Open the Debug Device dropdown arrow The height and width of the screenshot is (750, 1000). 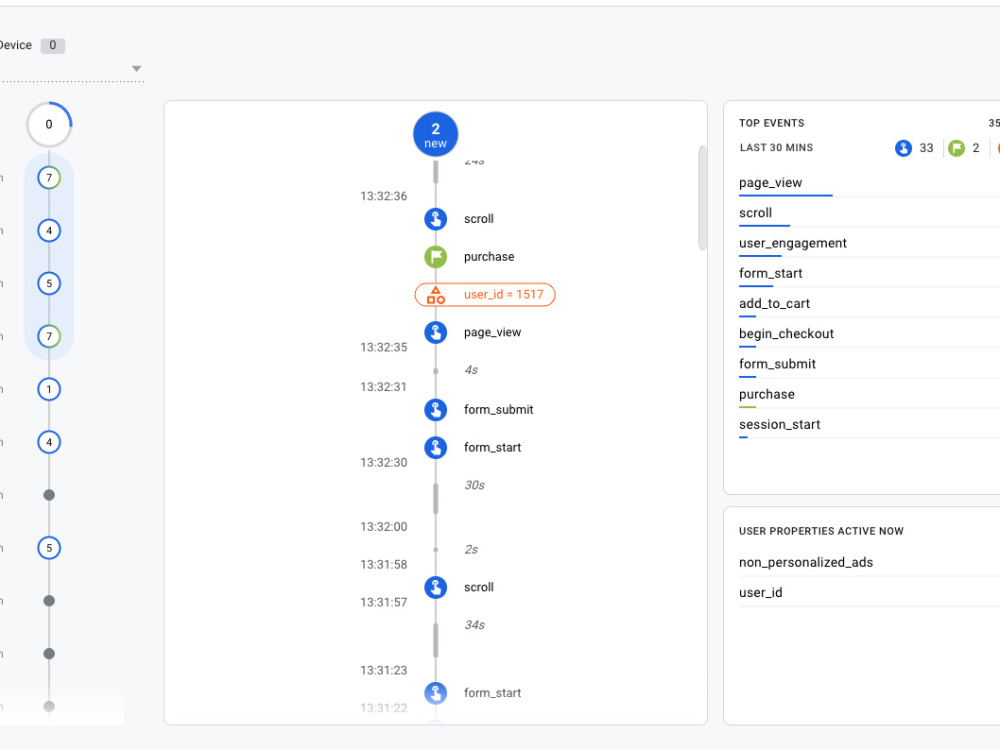[x=136, y=68]
